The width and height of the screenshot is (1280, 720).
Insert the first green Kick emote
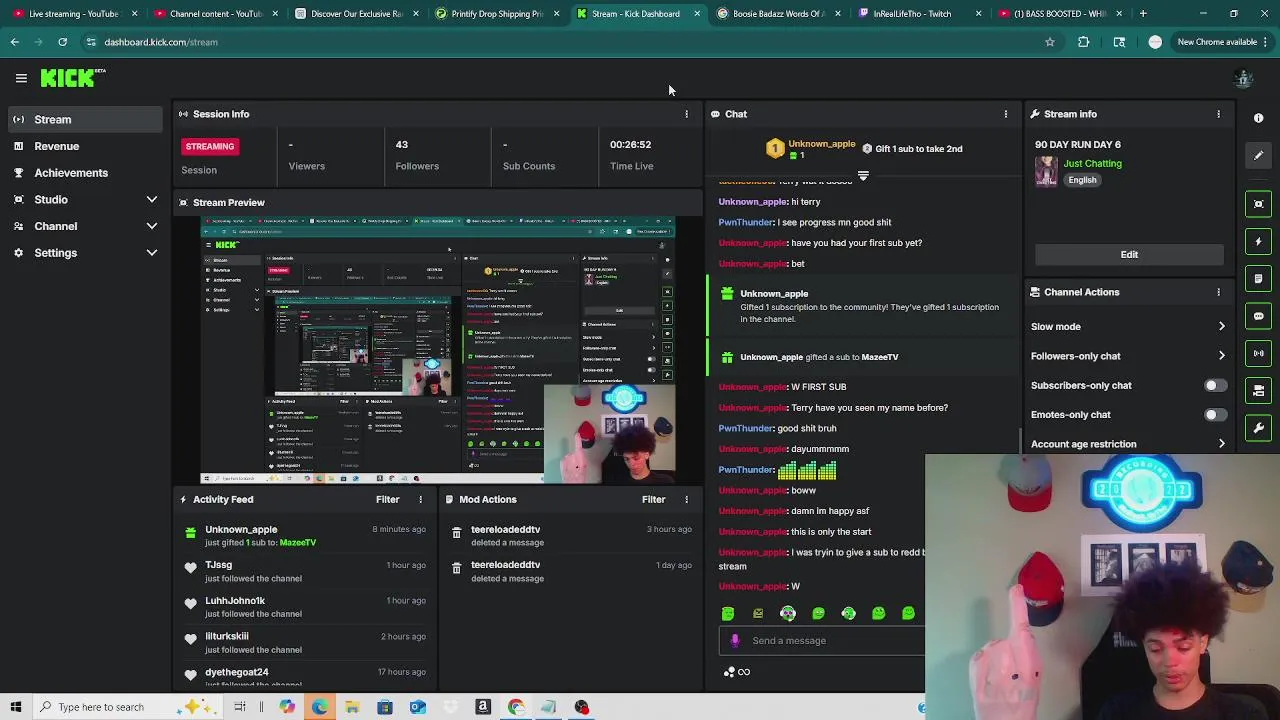(x=727, y=613)
